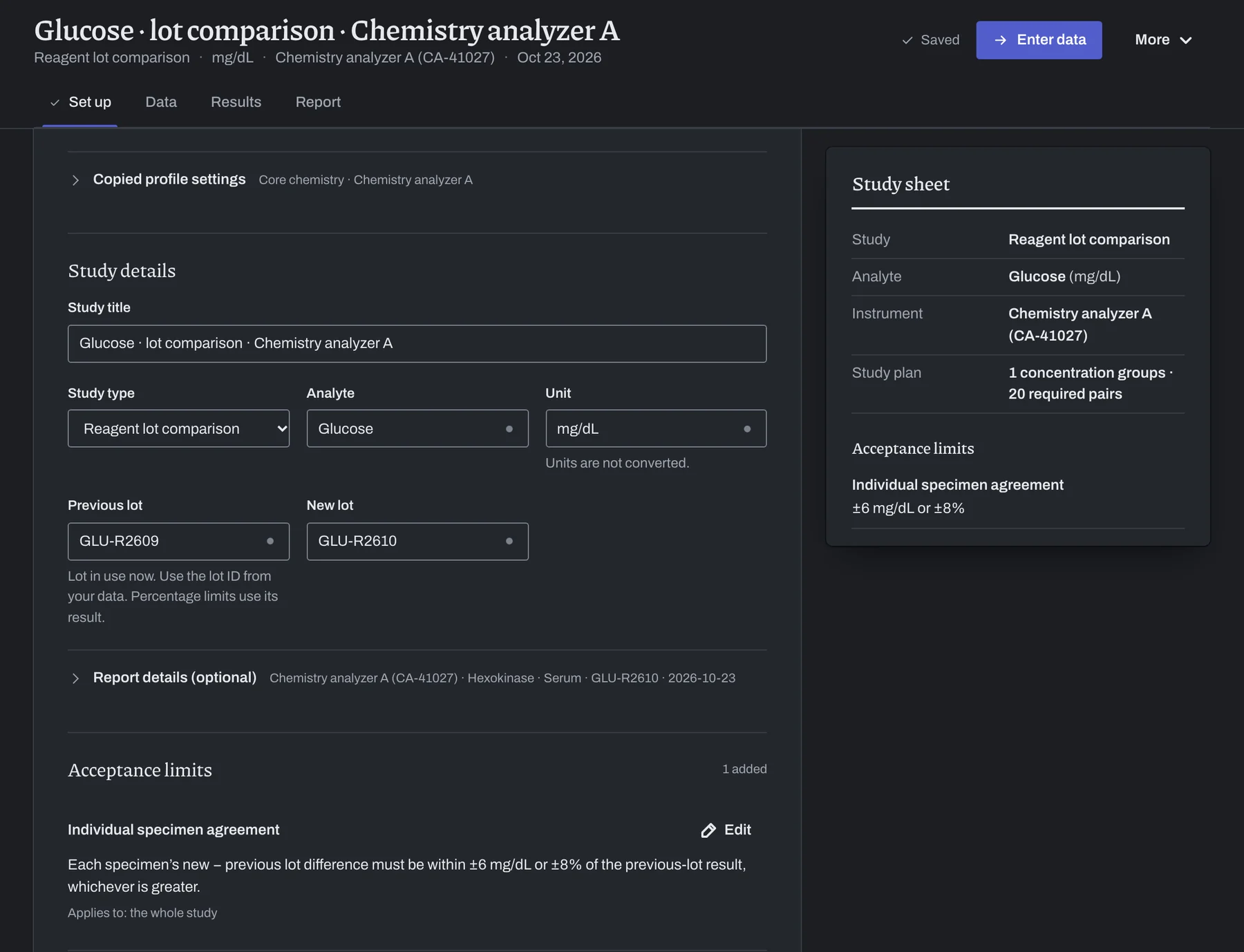Click the pencil icon beside Edit
This screenshot has height=952, width=1244.
(x=708, y=830)
